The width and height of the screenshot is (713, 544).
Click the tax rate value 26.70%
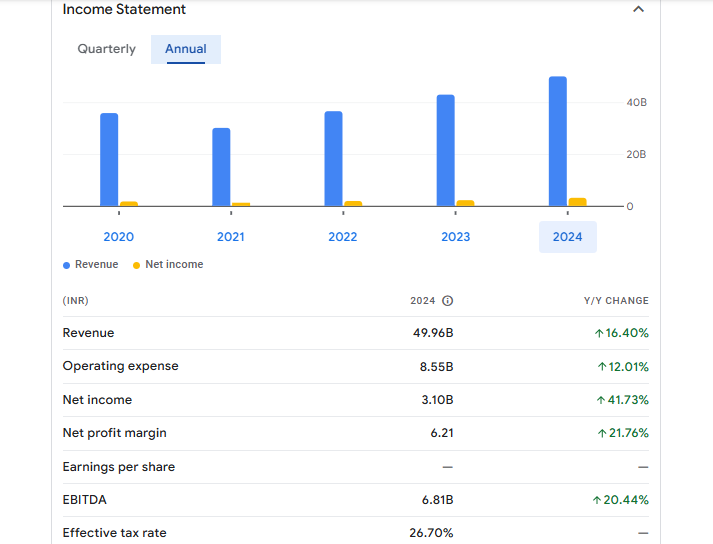coord(431,533)
